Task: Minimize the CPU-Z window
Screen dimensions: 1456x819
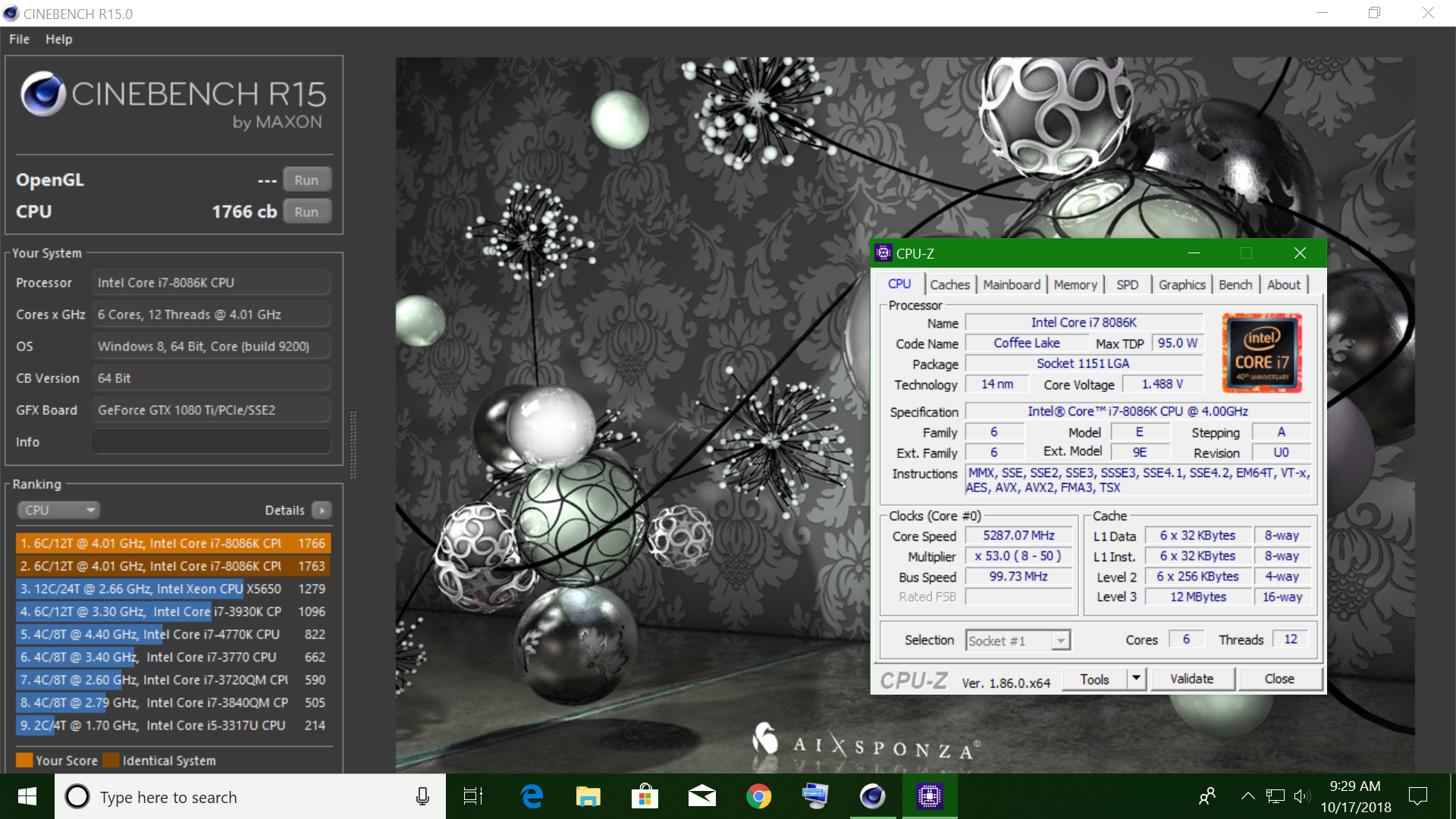Action: point(1194,253)
